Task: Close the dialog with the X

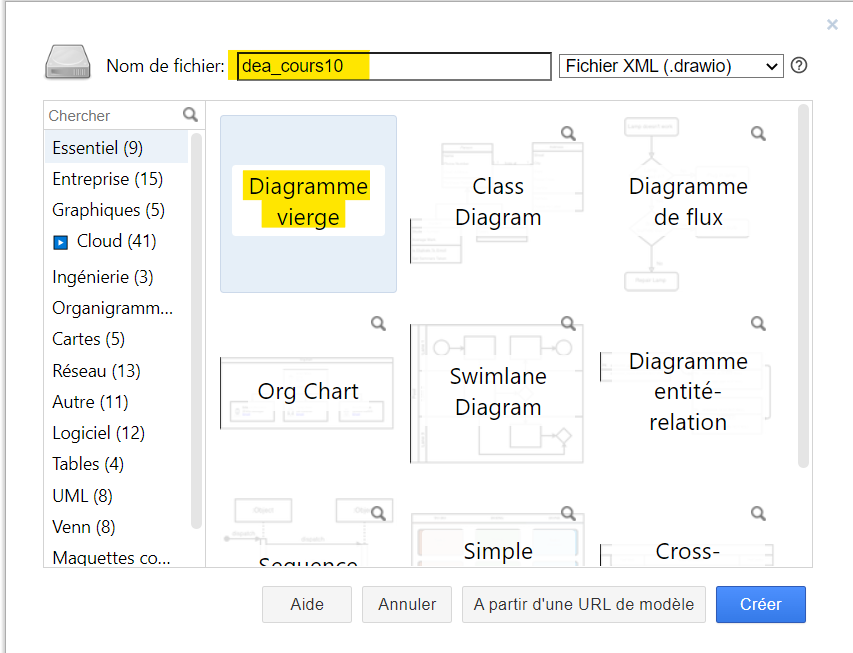Action: point(832,25)
